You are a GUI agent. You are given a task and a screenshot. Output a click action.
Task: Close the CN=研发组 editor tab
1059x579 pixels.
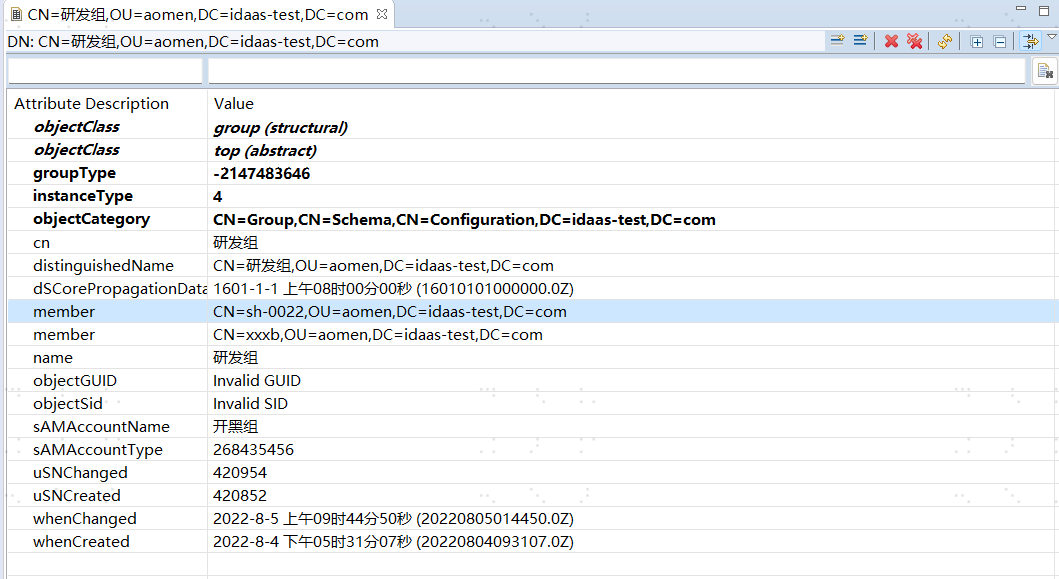[x=382, y=14]
